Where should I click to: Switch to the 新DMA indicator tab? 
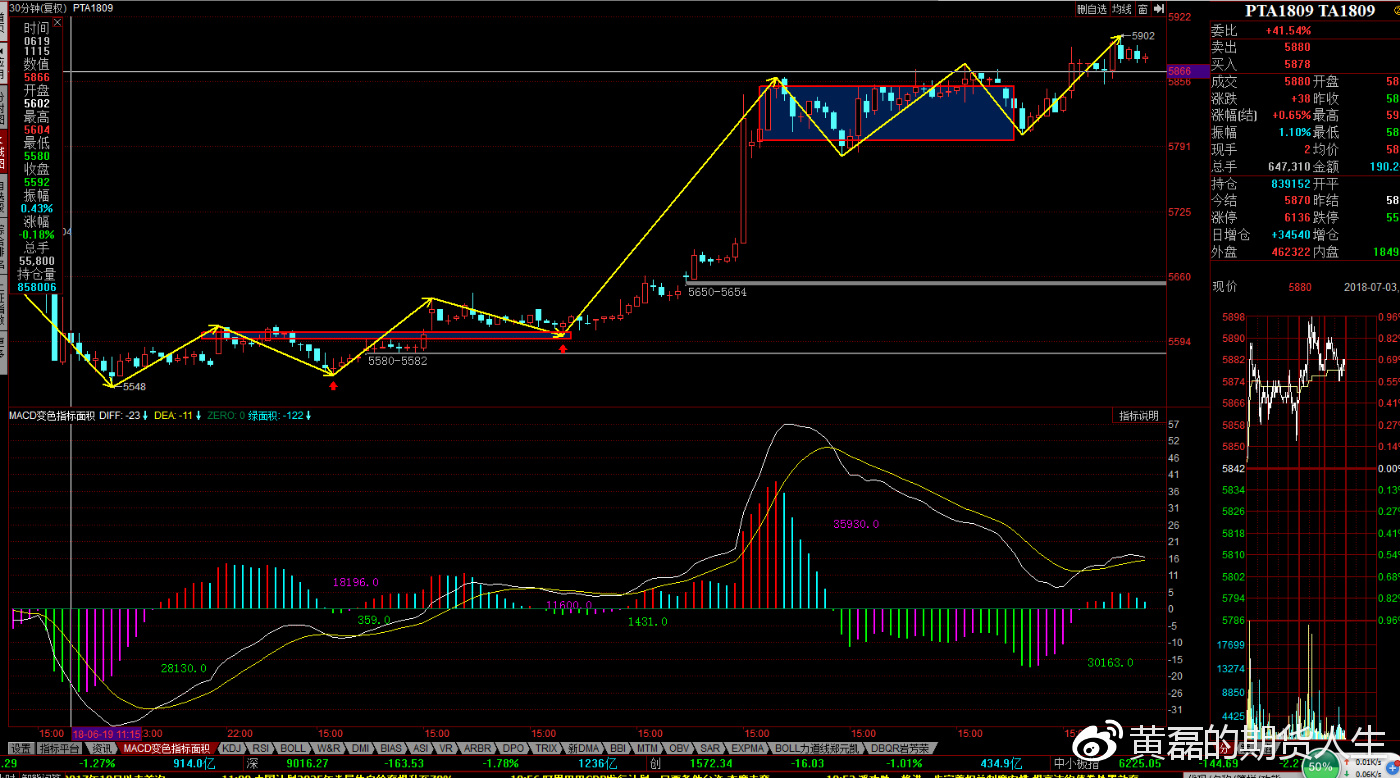tap(583, 748)
